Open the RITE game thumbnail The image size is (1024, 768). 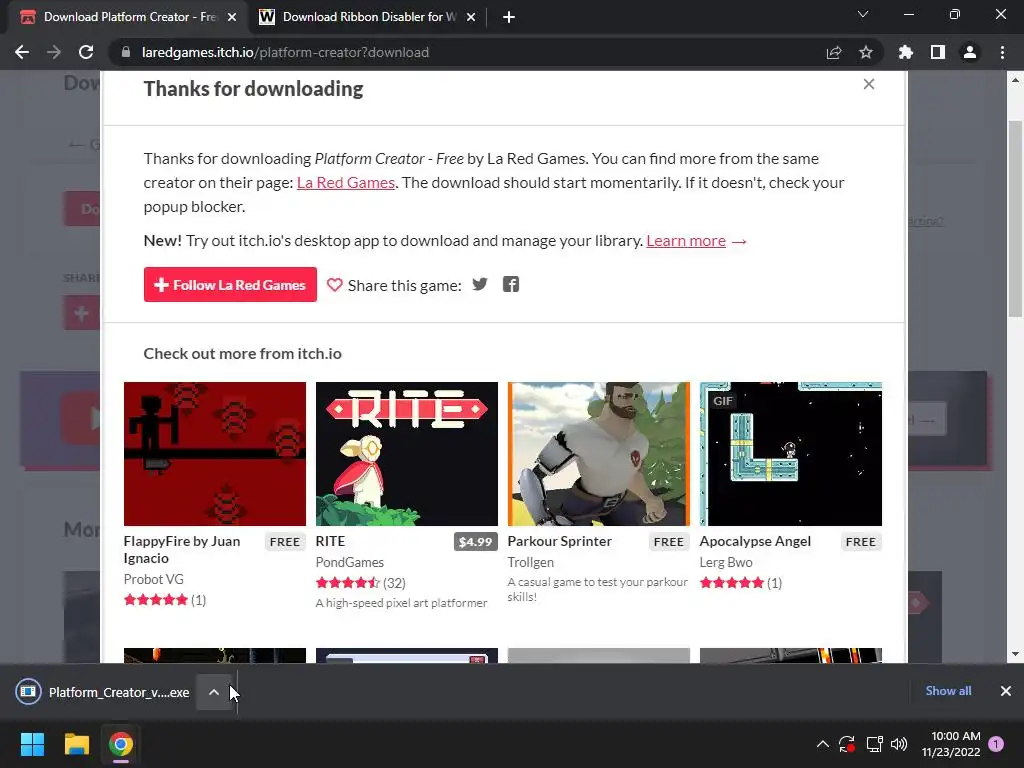407,454
